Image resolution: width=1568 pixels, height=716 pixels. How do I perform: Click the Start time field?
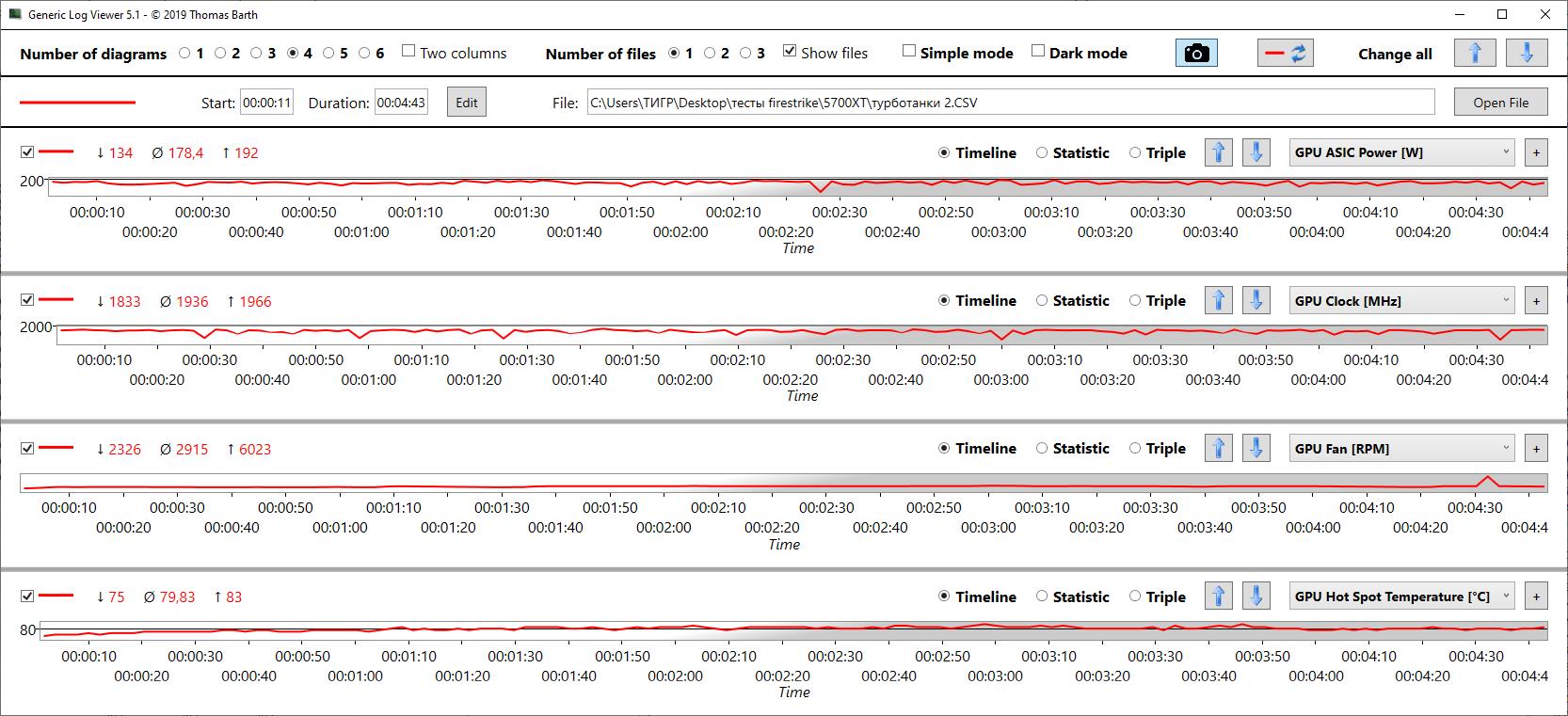[x=267, y=103]
